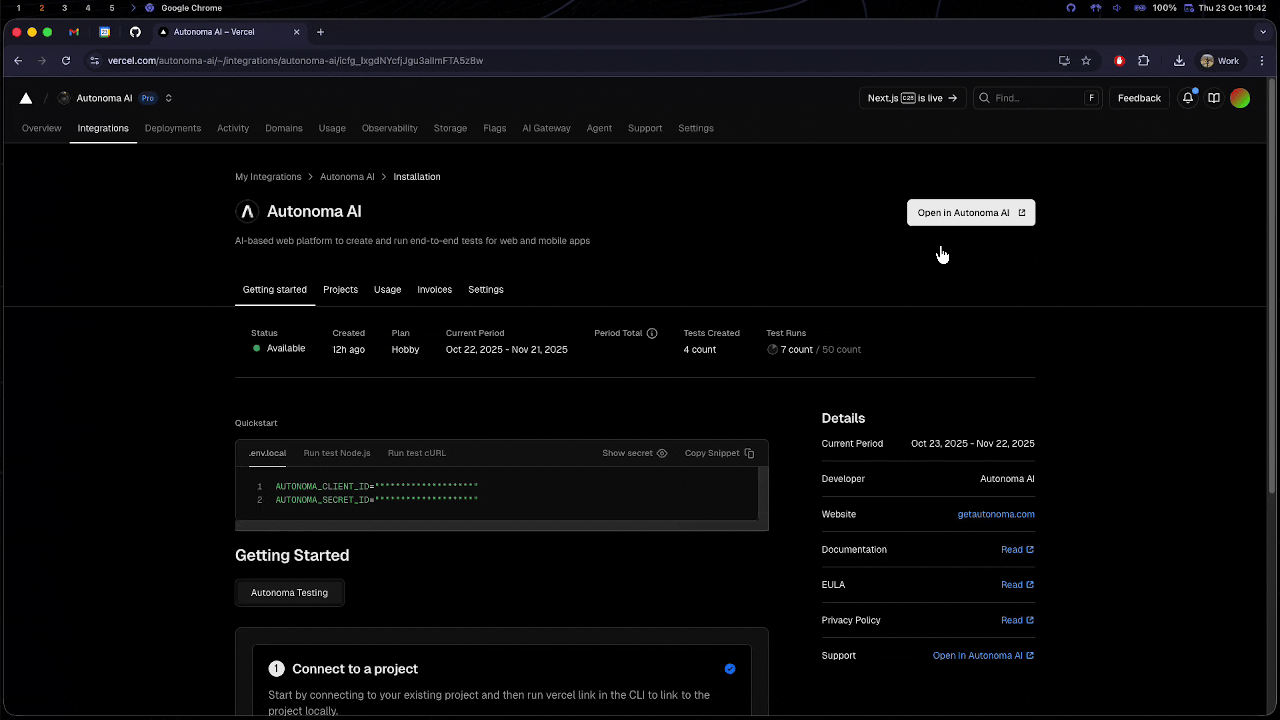Open the team switcher arrows beside Autonoma AI
1280x720 pixels.
point(169,98)
